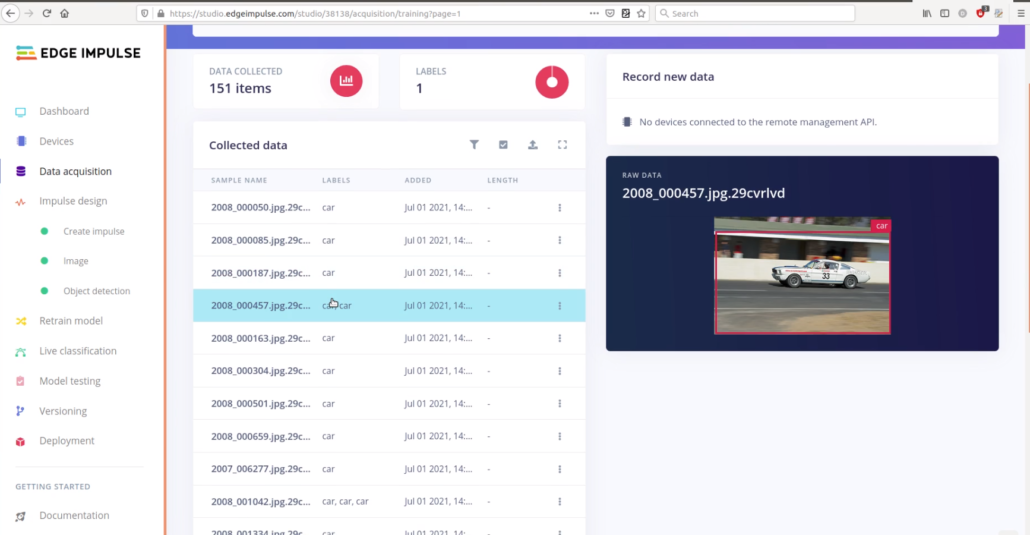Click the Data collected chart icon

point(346,81)
